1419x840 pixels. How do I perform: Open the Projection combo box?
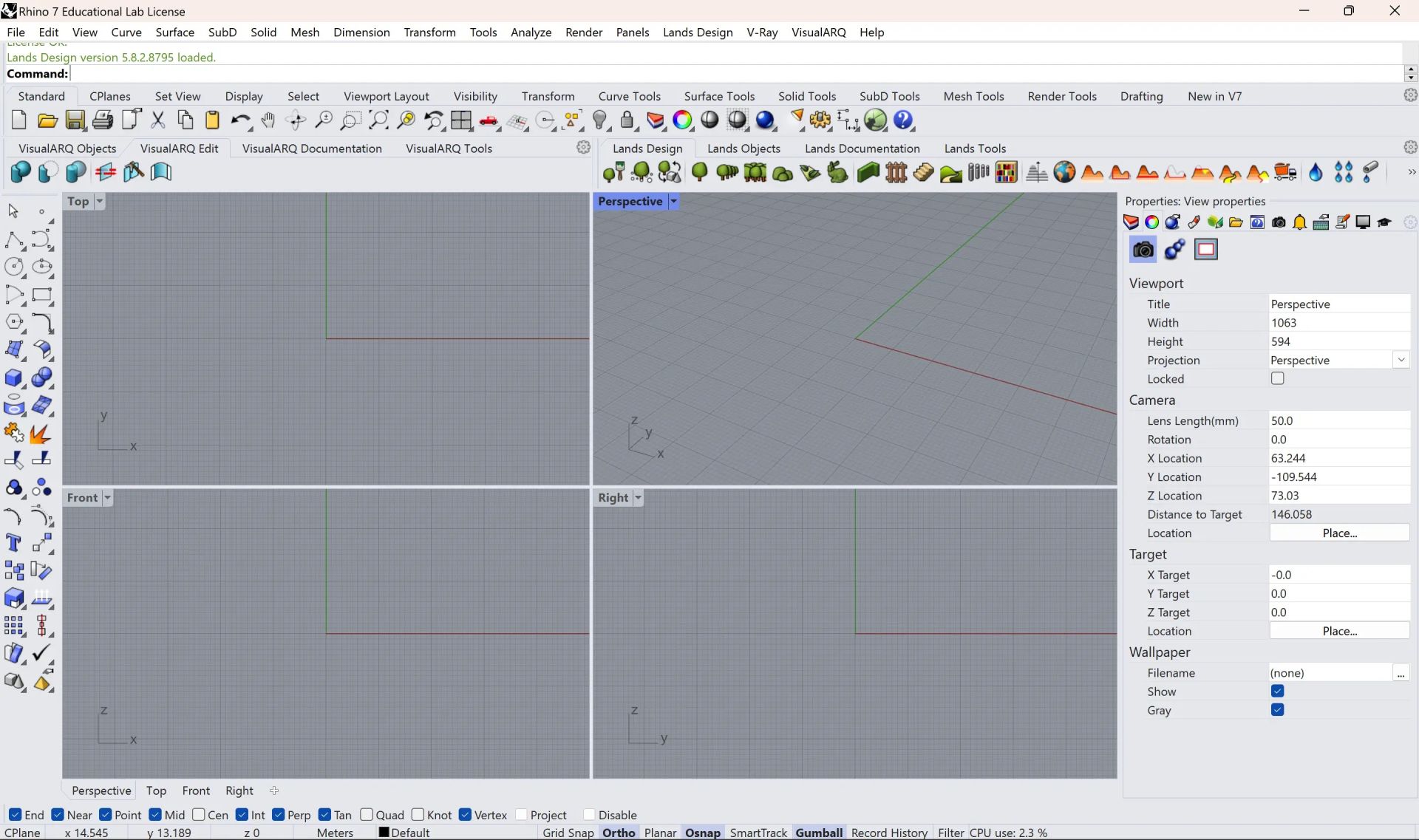coord(1339,360)
